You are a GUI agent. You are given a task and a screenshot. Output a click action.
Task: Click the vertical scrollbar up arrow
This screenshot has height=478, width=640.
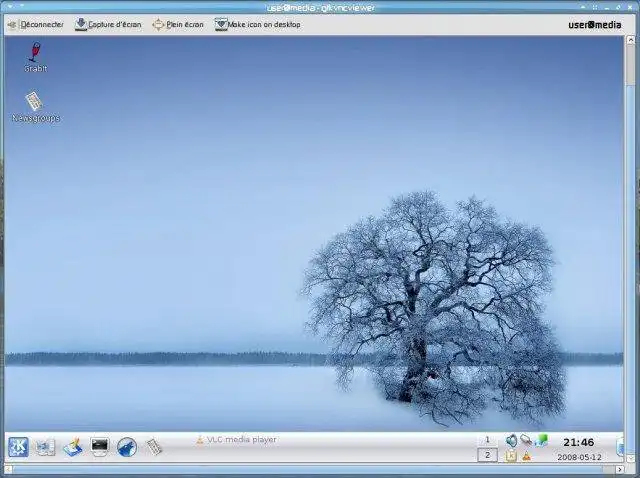631,40
